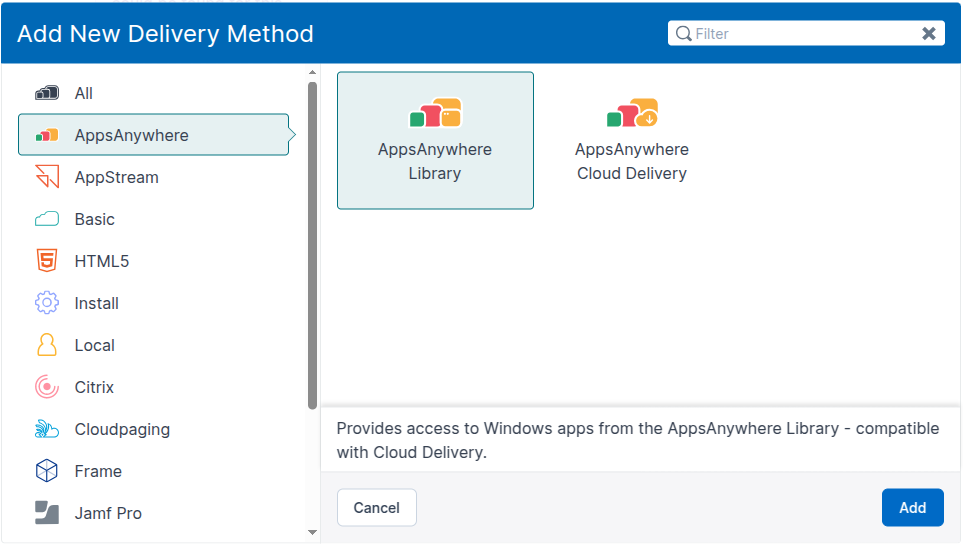Choose the AppsAnywhere Cloud Delivery tile

pos(632,140)
